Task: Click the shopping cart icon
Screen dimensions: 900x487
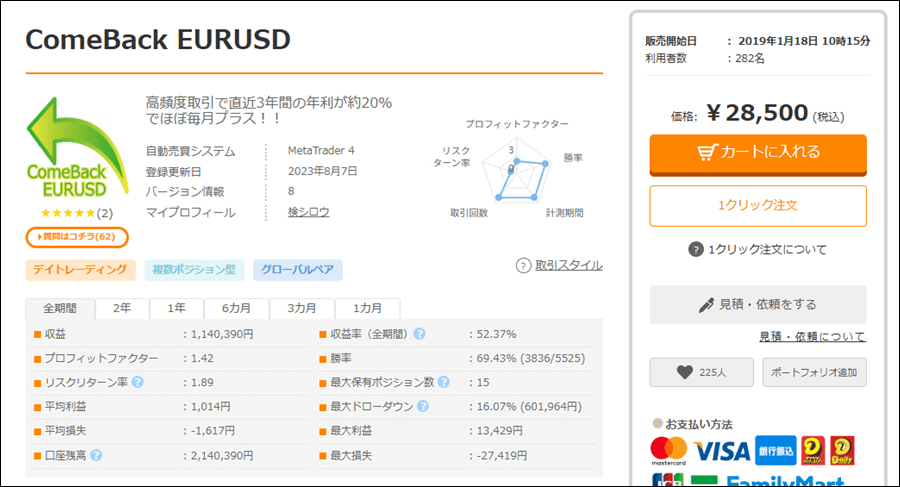Action: 707,152
